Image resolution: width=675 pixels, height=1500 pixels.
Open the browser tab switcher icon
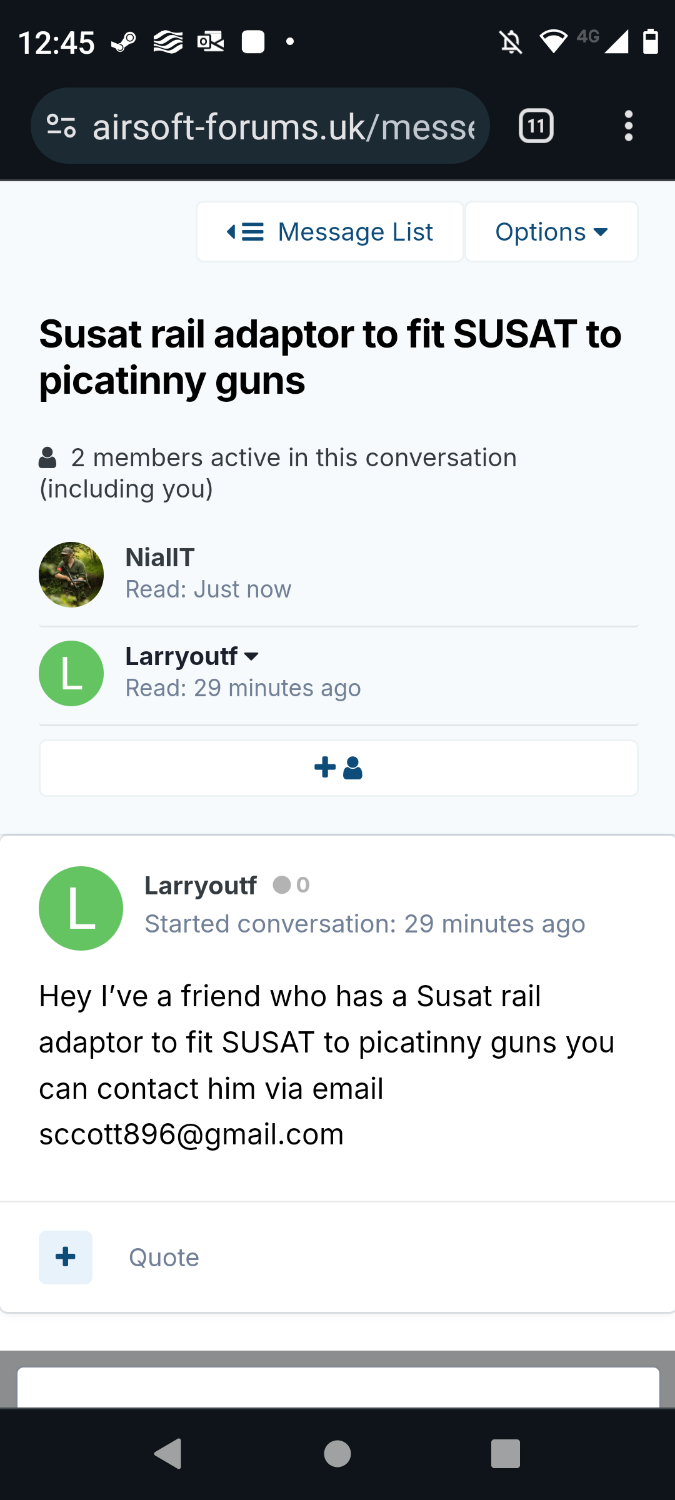(536, 126)
